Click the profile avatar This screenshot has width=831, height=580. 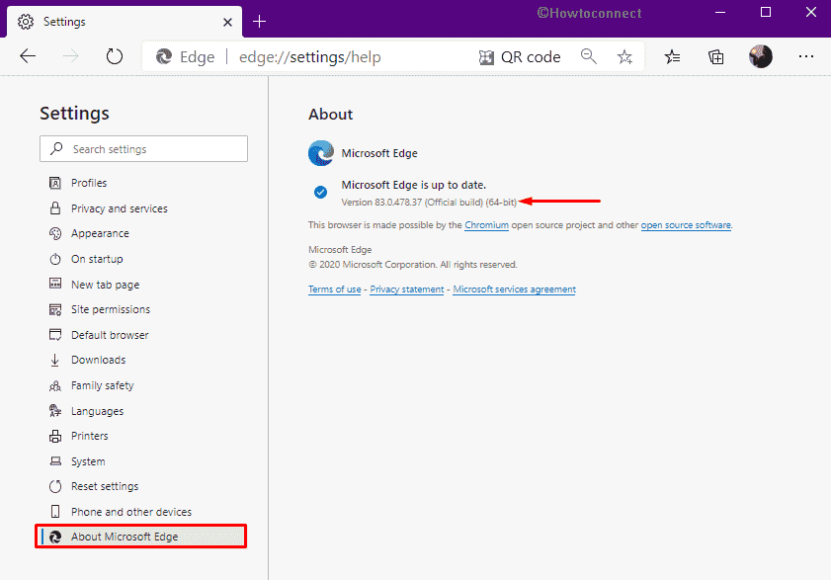[760, 57]
